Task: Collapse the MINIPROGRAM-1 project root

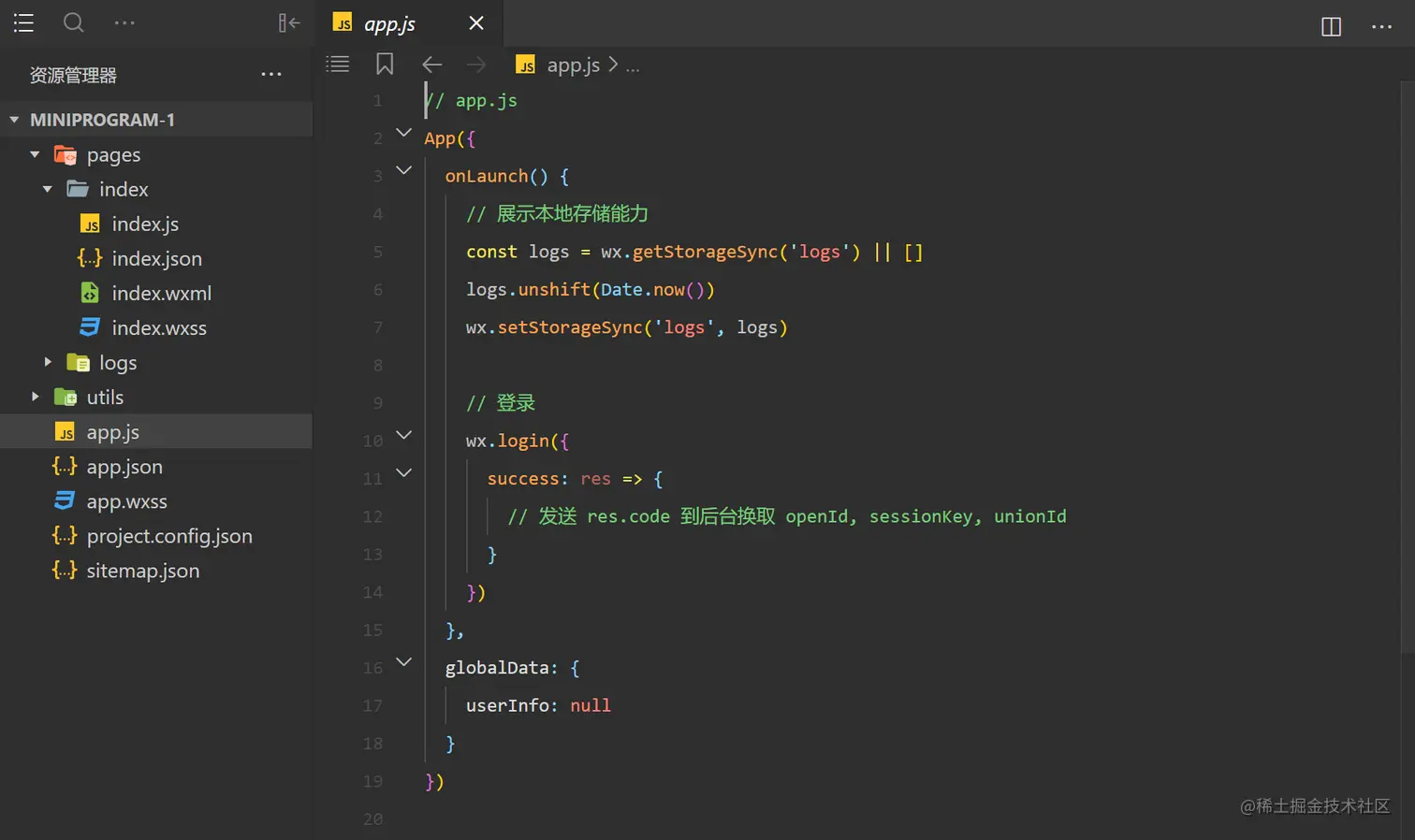Action: (x=14, y=120)
